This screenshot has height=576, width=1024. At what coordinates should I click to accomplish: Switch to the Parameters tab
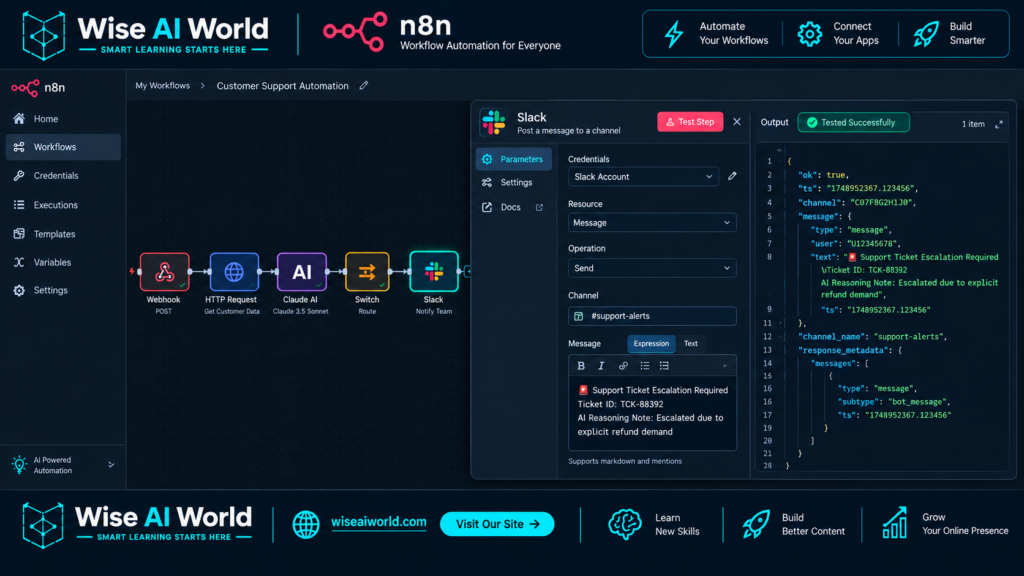coord(514,159)
